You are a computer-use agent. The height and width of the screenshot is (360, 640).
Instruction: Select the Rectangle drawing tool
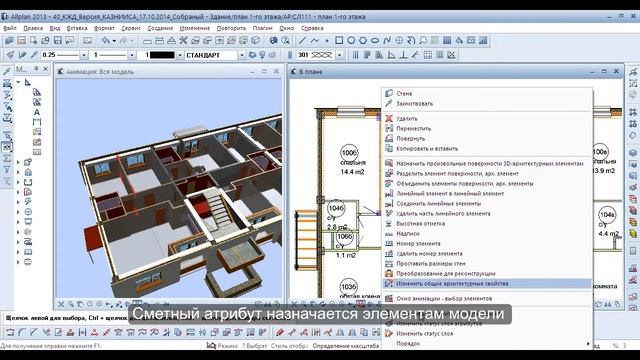339,40
